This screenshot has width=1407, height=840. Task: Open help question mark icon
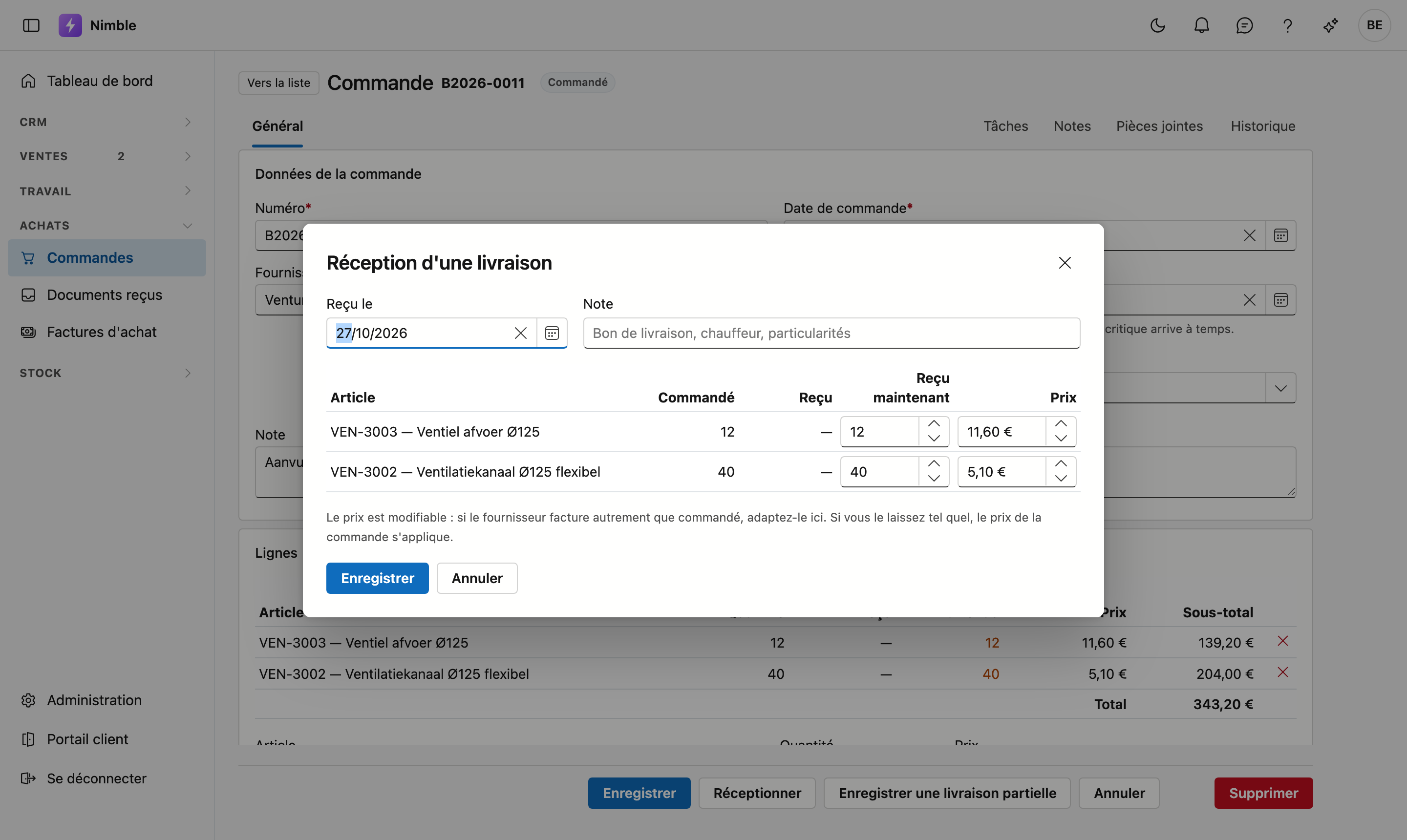pyautogui.click(x=1287, y=25)
